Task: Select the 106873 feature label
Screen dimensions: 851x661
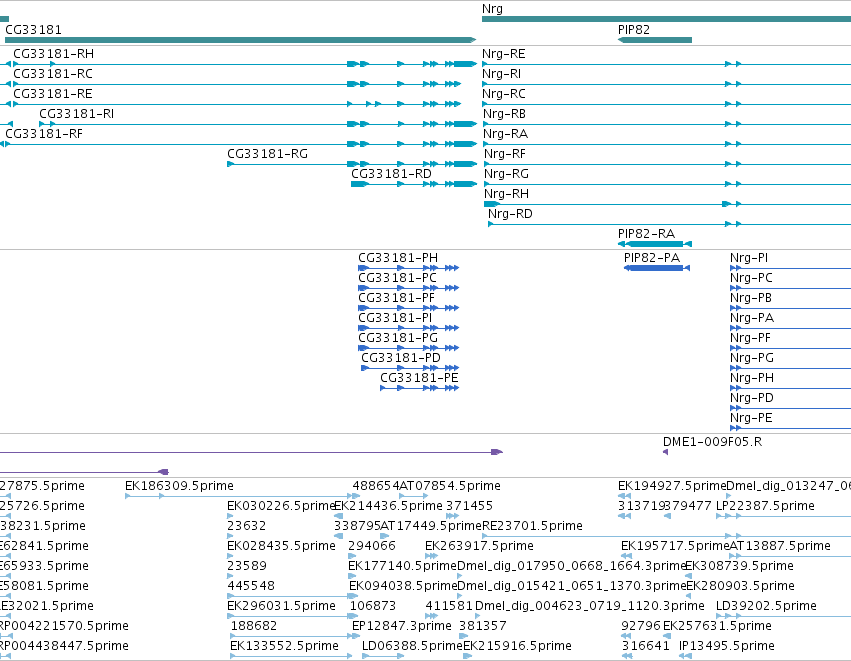Action: [373, 607]
